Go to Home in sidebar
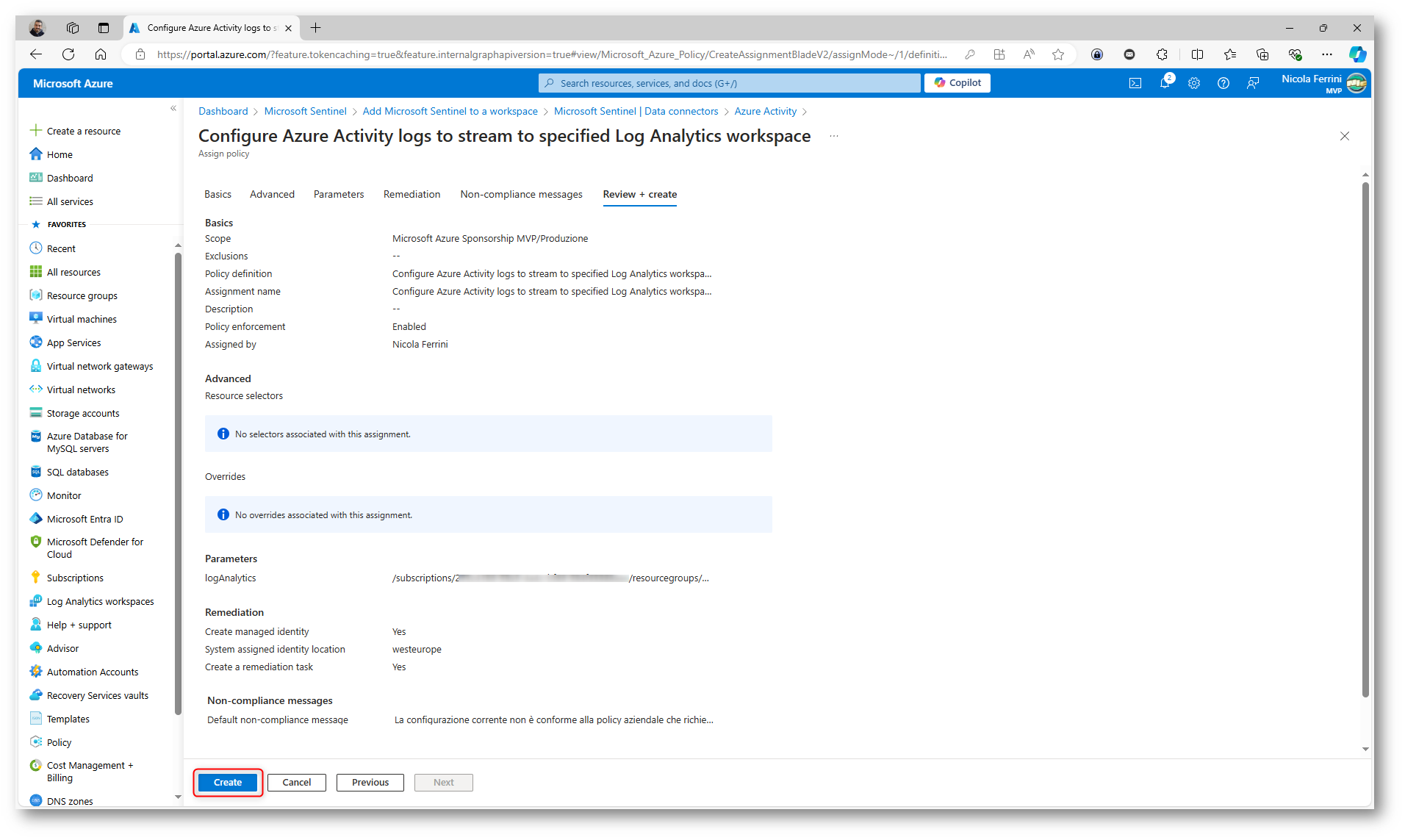This screenshot has height=840, width=1405. (x=51, y=154)
